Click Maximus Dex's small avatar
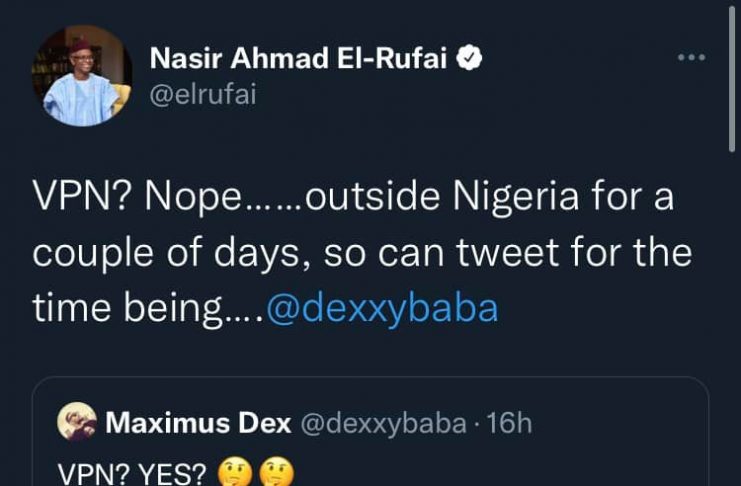 point(75,423)
